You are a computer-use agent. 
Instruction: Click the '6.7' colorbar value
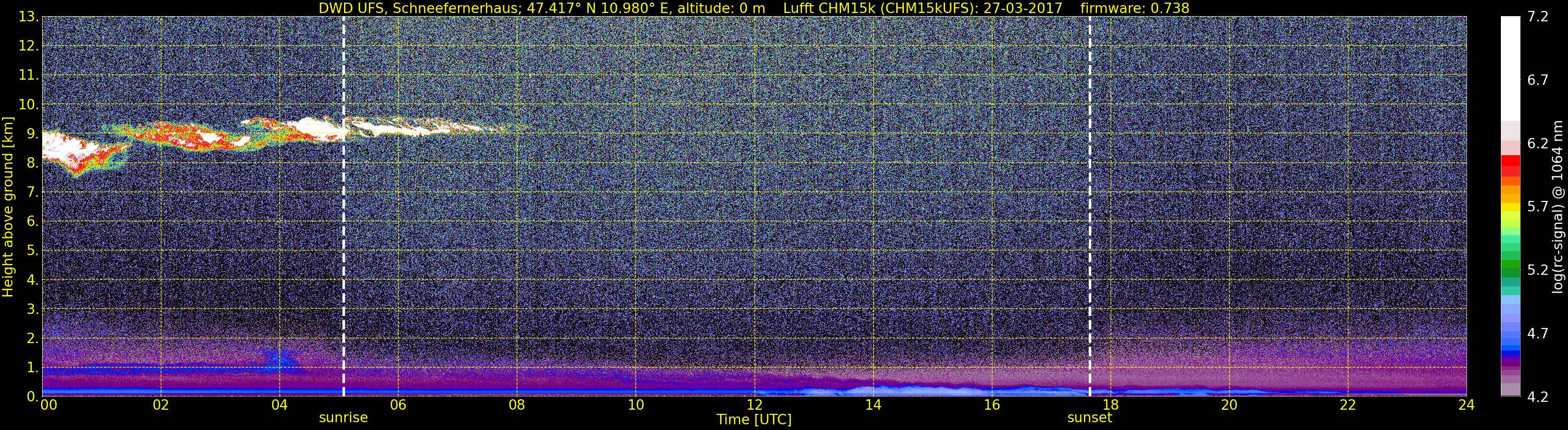(x=1538, y=80)
